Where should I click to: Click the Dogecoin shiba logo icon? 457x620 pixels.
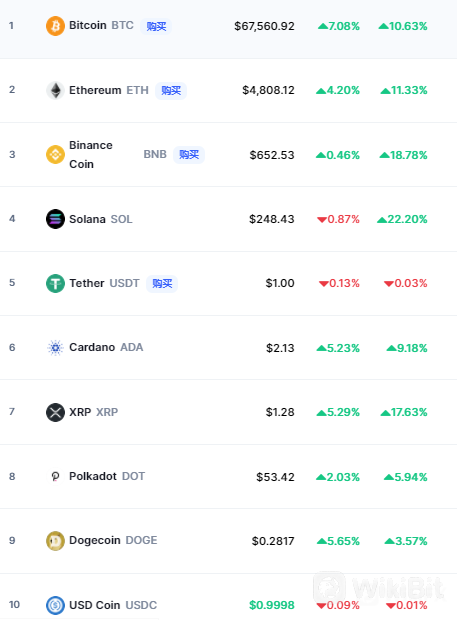click(x=55, y=541)
